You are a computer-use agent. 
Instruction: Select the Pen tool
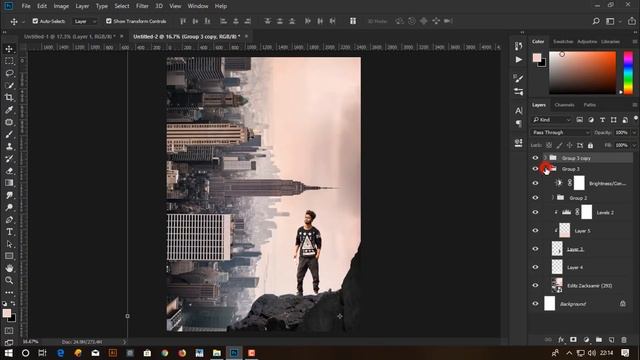9,220
